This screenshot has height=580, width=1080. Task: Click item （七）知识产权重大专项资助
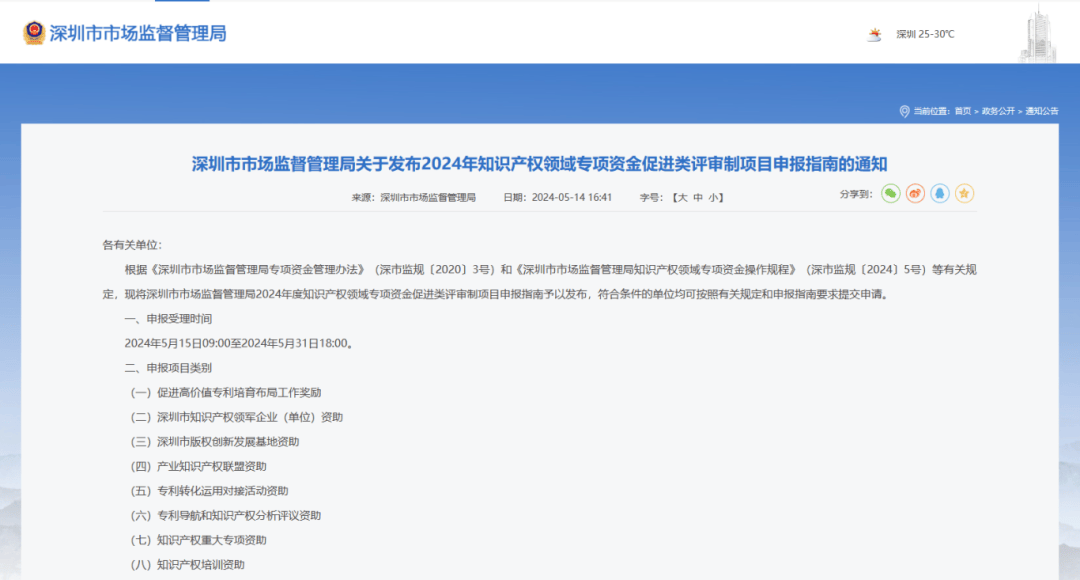click(198, 541)
